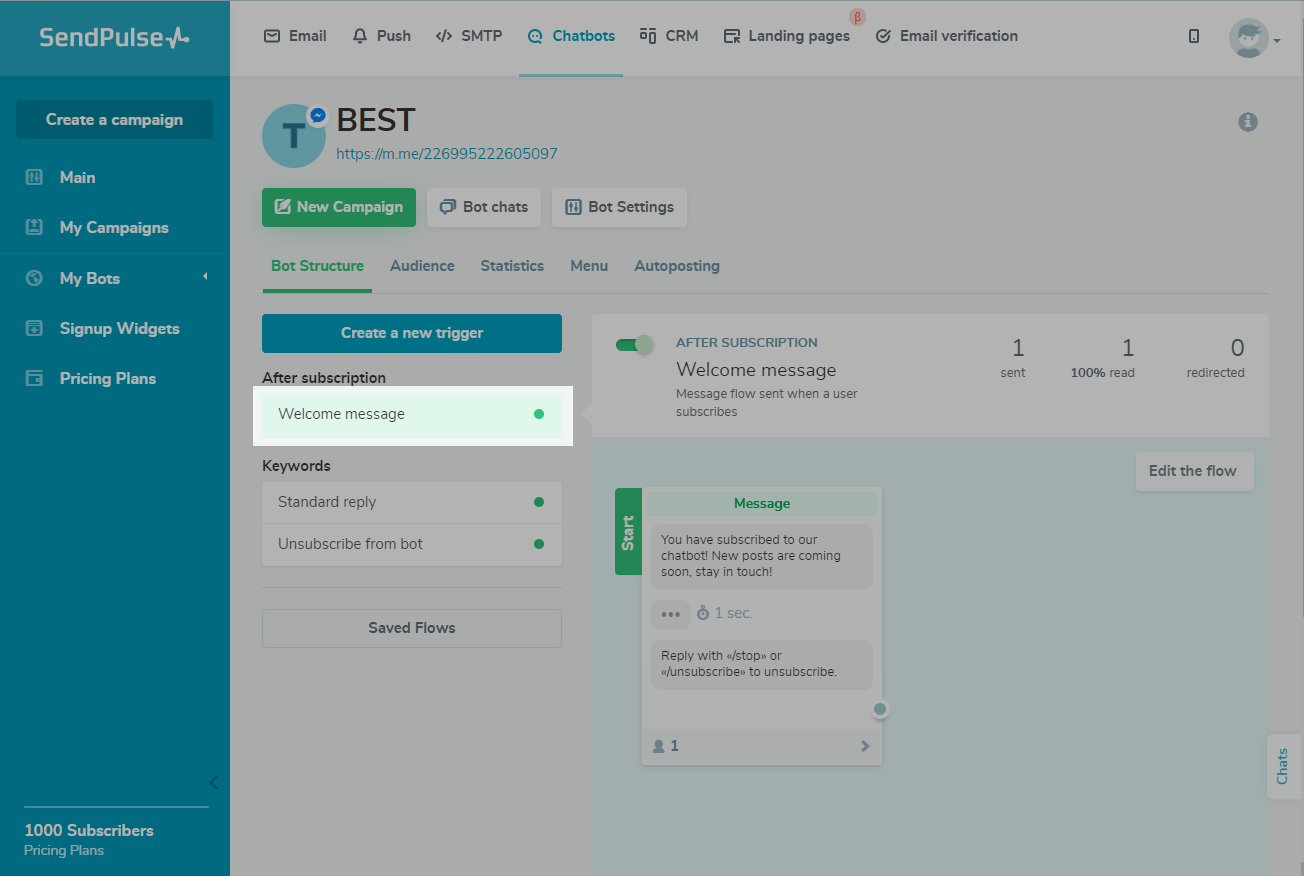Viewport: 1304px width, 876px height.
Task: Click the 1 sec. delay timer icon
Action: point(703,613)
